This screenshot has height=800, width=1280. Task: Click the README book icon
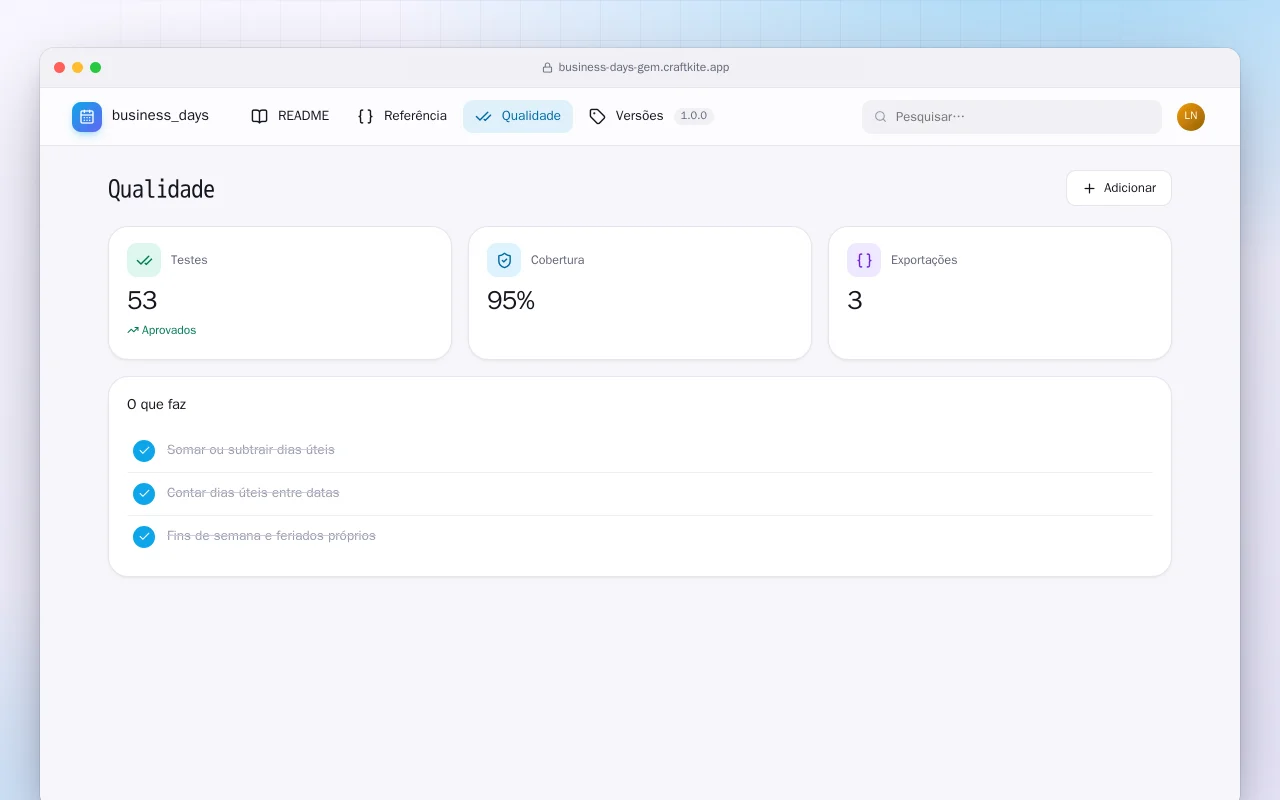coord(260,116)
